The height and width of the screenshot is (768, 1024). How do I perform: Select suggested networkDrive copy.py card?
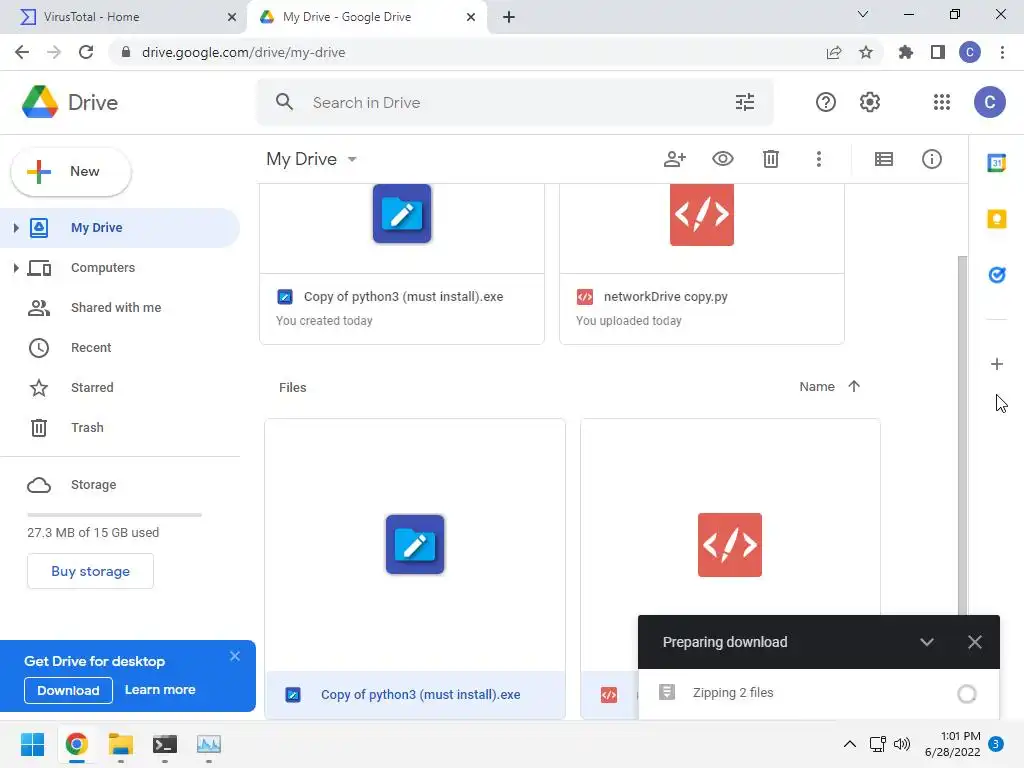[701, 264]
